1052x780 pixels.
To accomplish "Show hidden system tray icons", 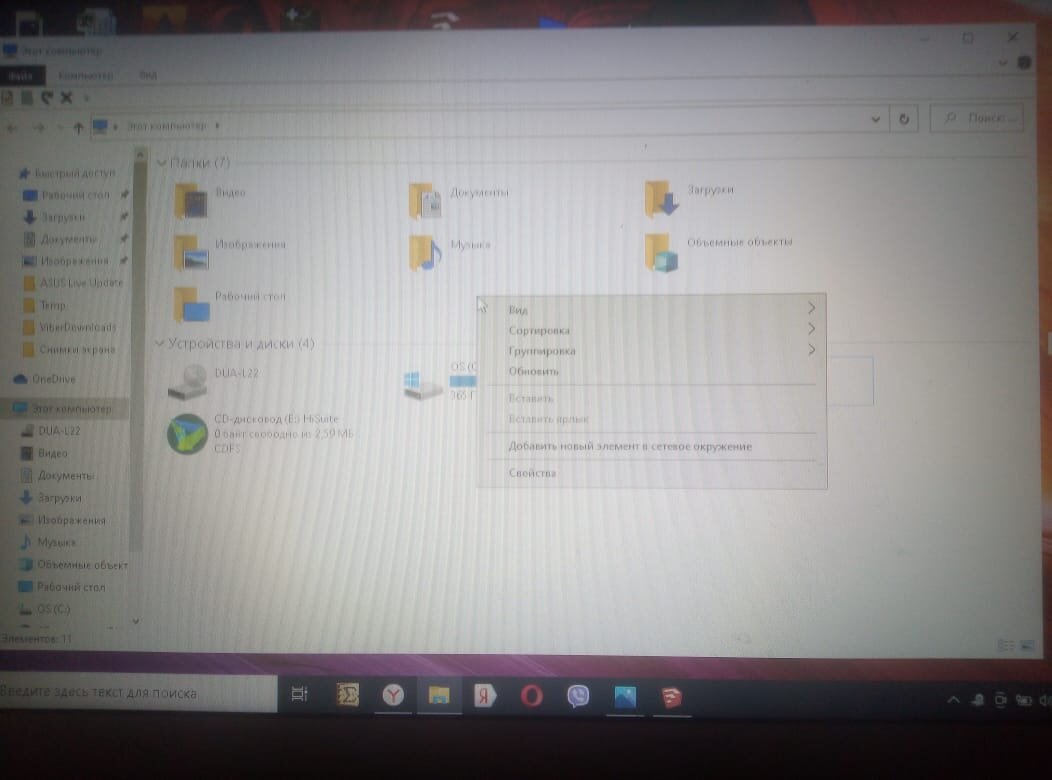I will pyautogui.click(x=953, y=700).
